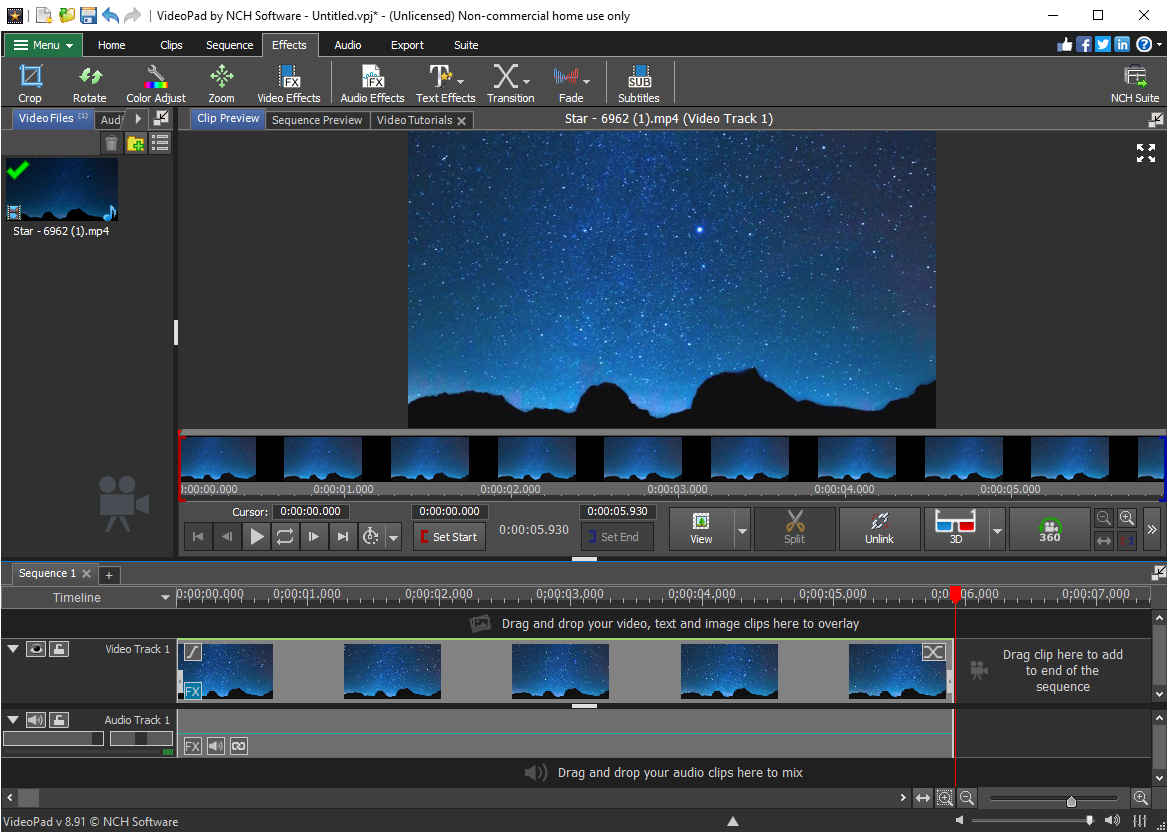Click the Set End button
Screen dimensions: 1168x833
click(x=617, y=536)
